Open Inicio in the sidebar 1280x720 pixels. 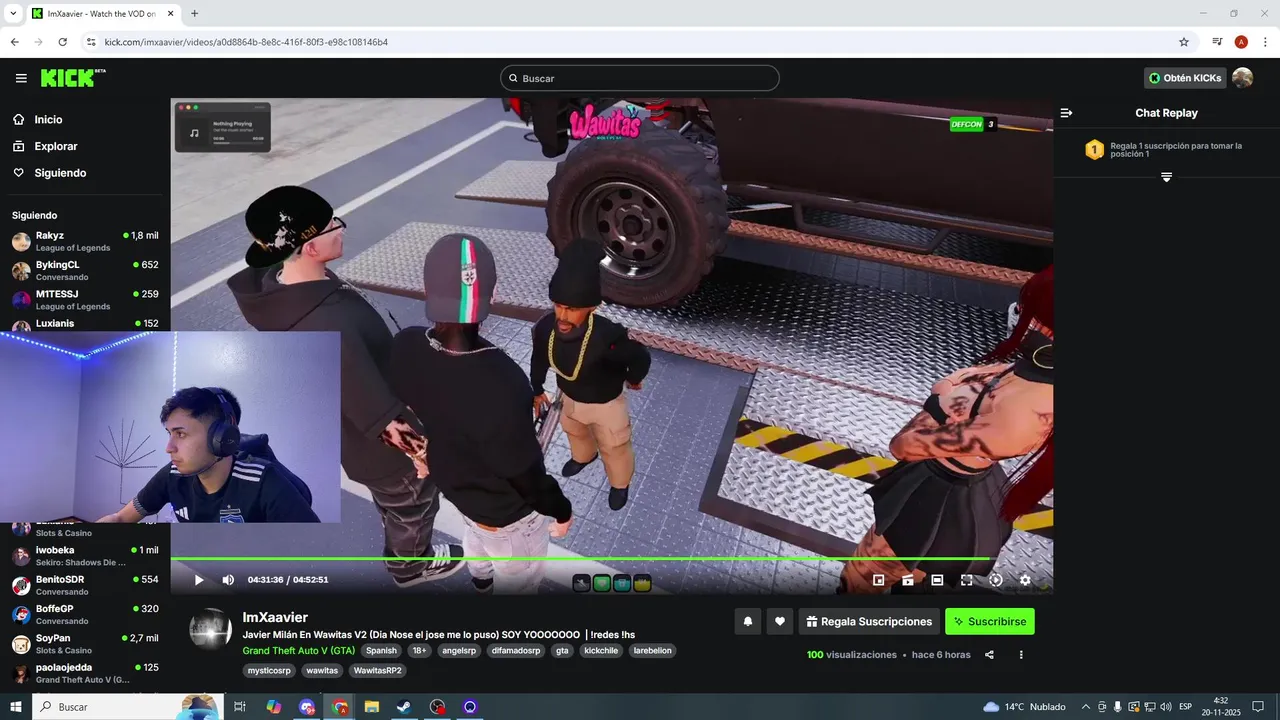pyautogui.click(x=48, y=120)
